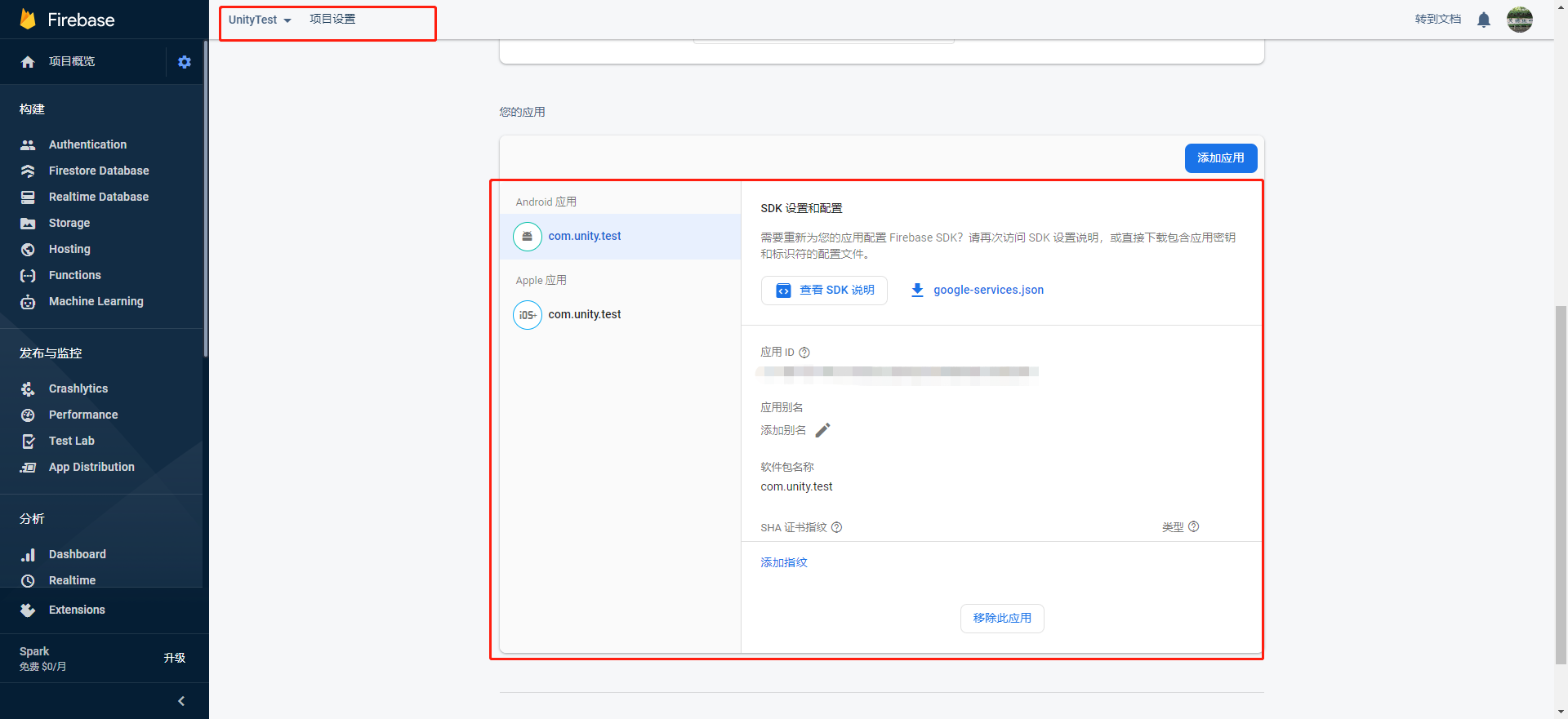This screenshot has width=1568, height=719.
Task: Open the project settings gear icon
Action: pyautogui.click(x=185, y=62)
